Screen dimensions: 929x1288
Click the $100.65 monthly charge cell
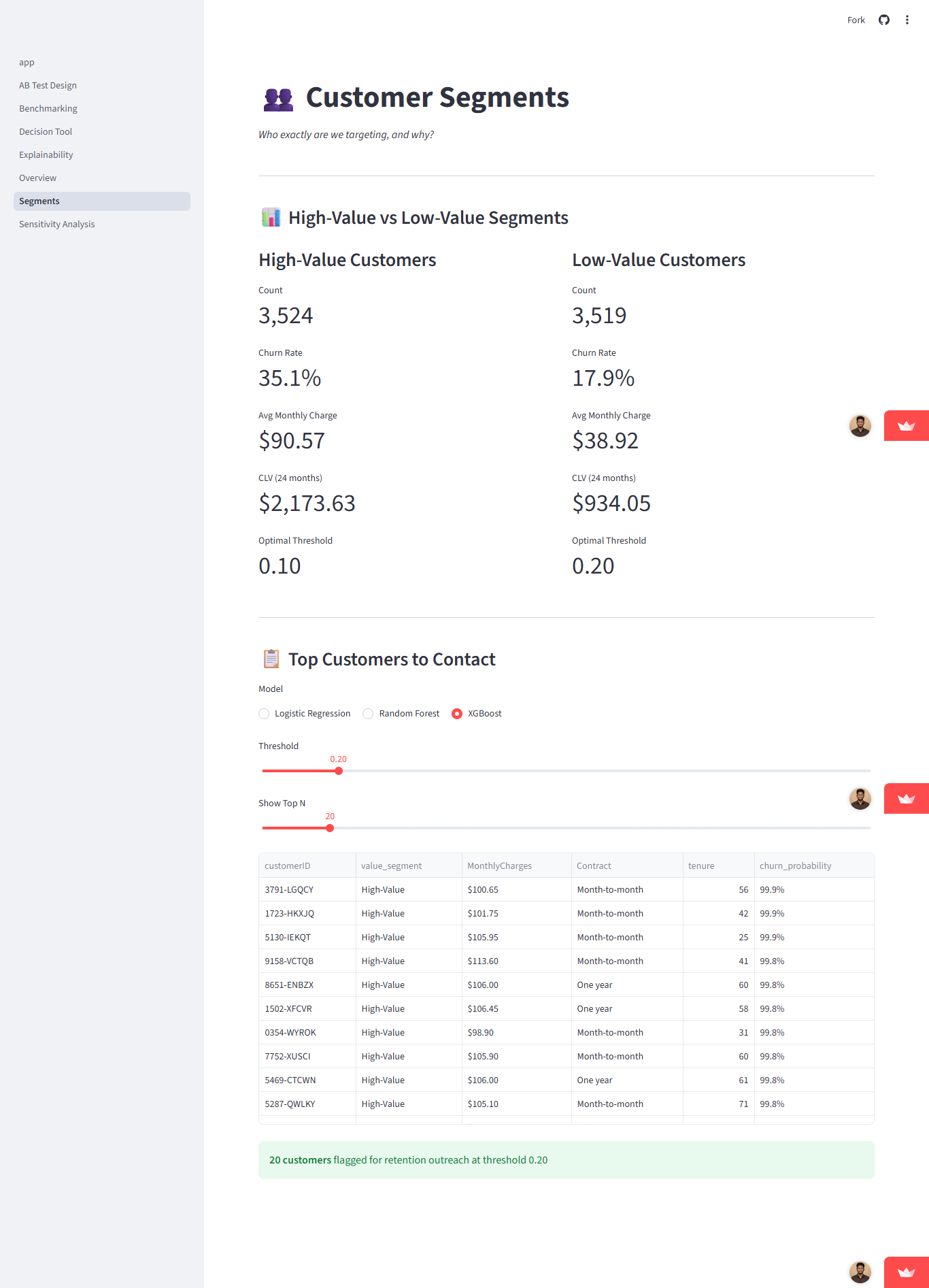pos(517,890)
